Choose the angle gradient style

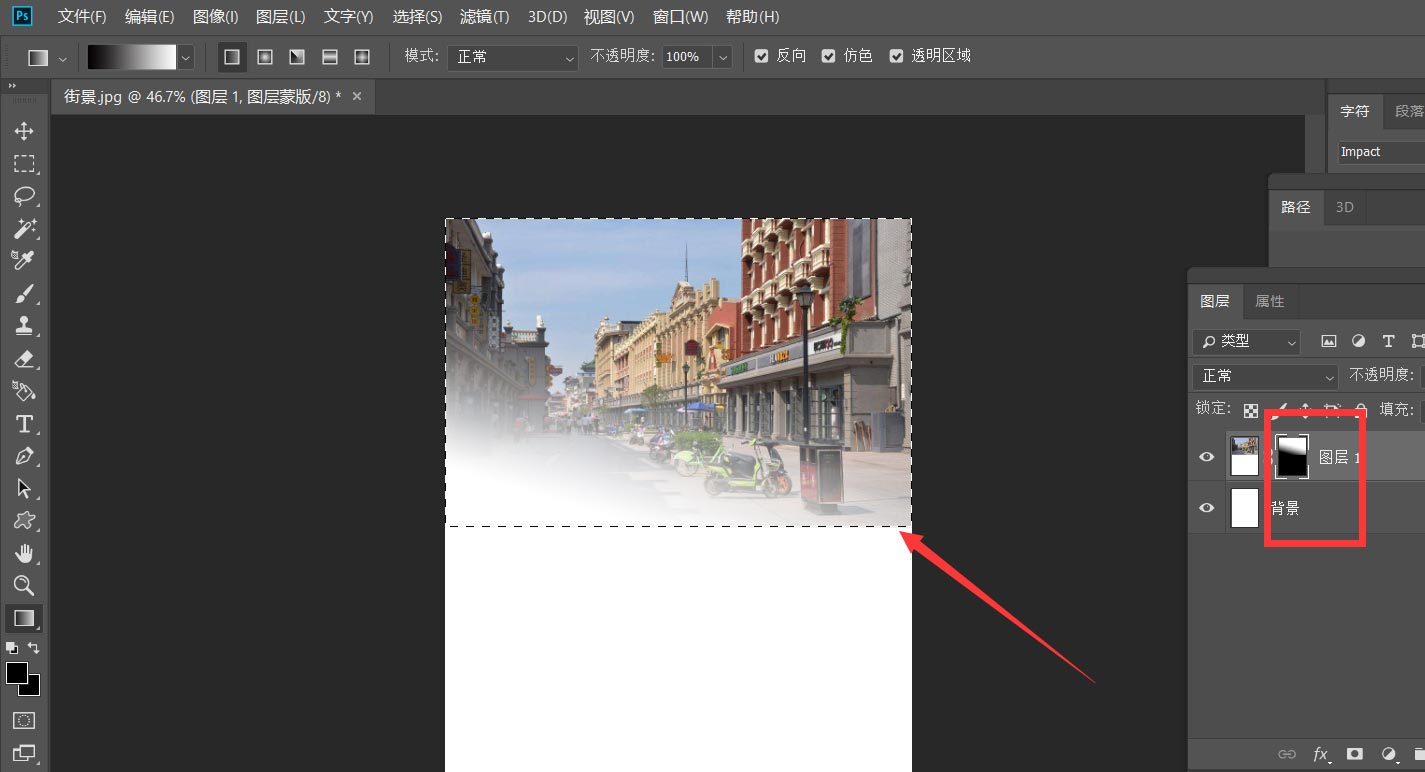[x=297, y=57]
